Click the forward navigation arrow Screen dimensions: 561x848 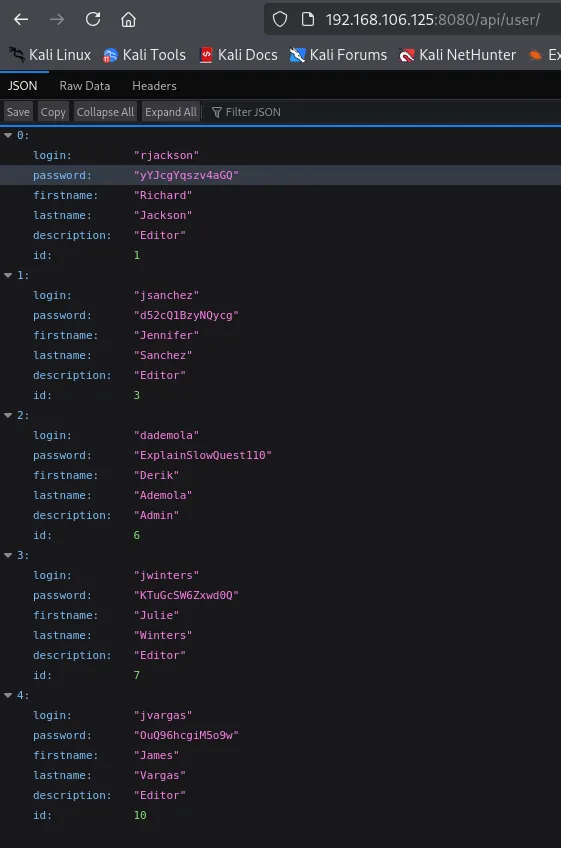[57, 19]
